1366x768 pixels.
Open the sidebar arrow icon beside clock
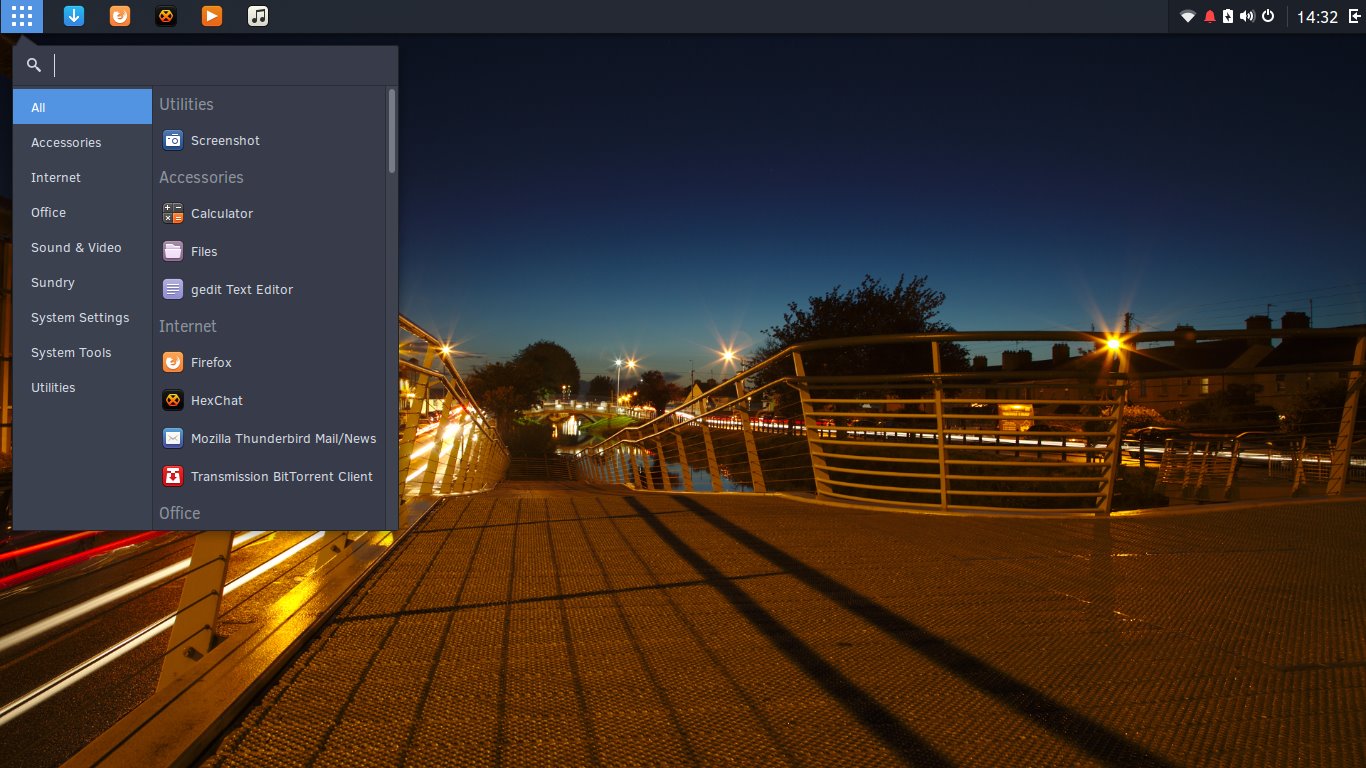[1354, 17]
